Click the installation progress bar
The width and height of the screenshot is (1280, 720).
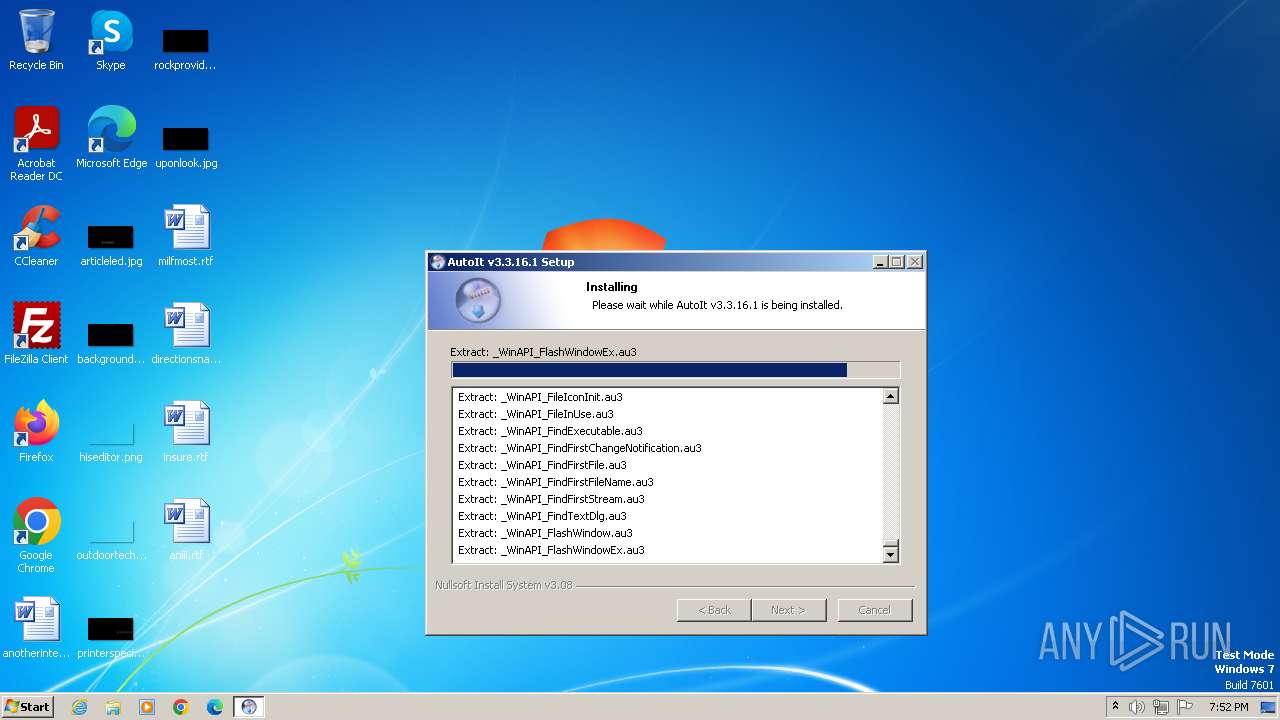[675, 370]
